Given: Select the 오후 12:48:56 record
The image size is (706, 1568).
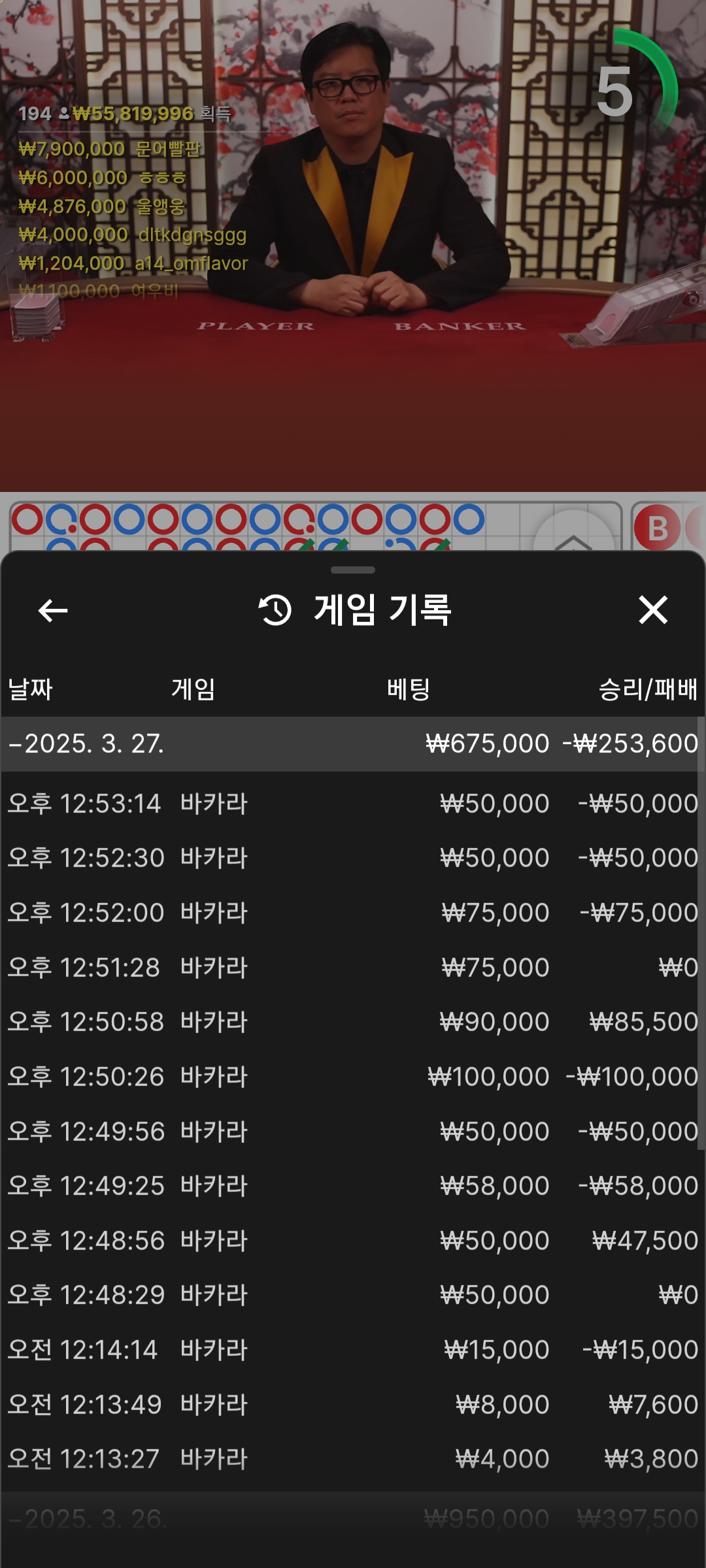Looking at the screenshot, I should pyautogui.click(x=353, y=1240).
